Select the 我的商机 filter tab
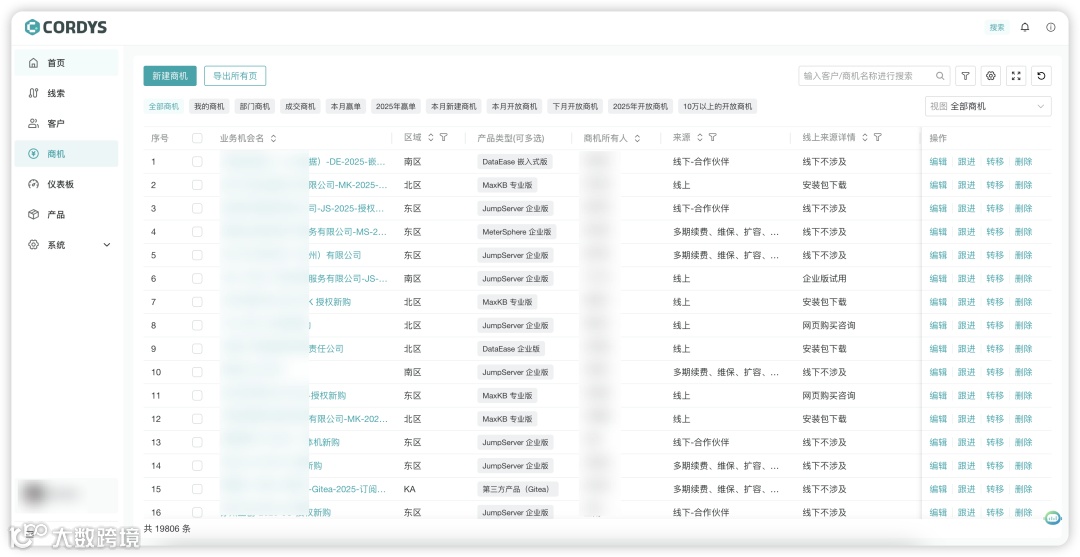1080x557 pixels. 209,107
